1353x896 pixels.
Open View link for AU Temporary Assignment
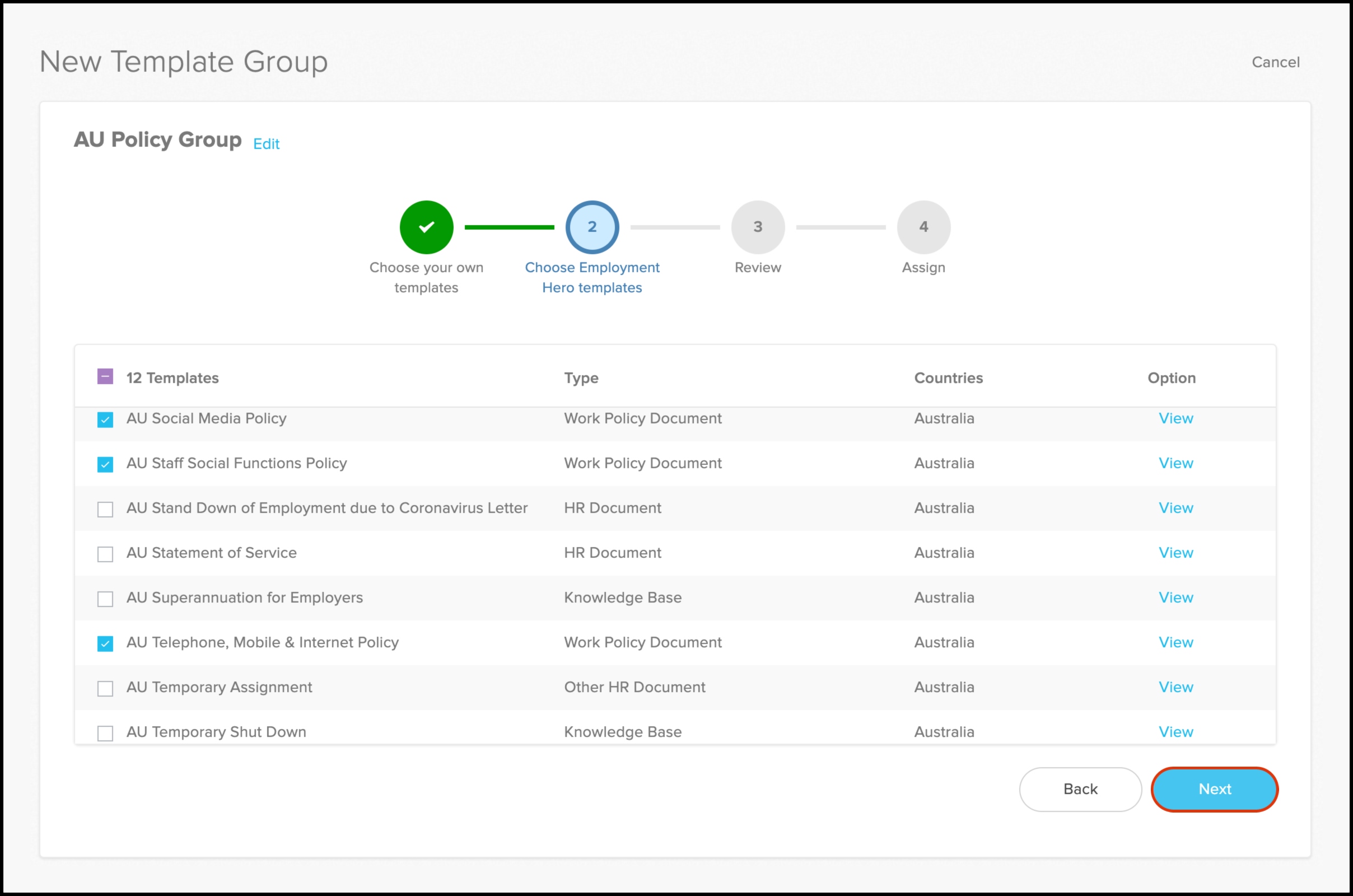[1175, 687]
